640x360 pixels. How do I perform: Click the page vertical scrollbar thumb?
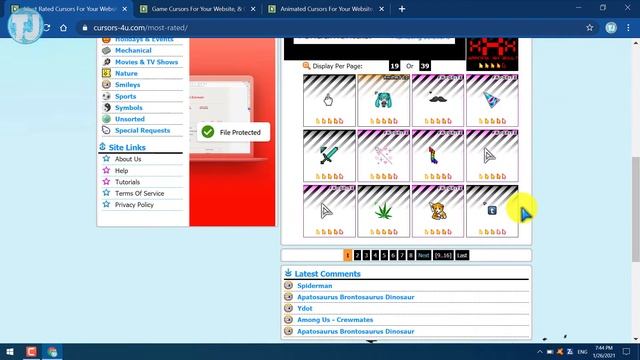tap(636, 209)
